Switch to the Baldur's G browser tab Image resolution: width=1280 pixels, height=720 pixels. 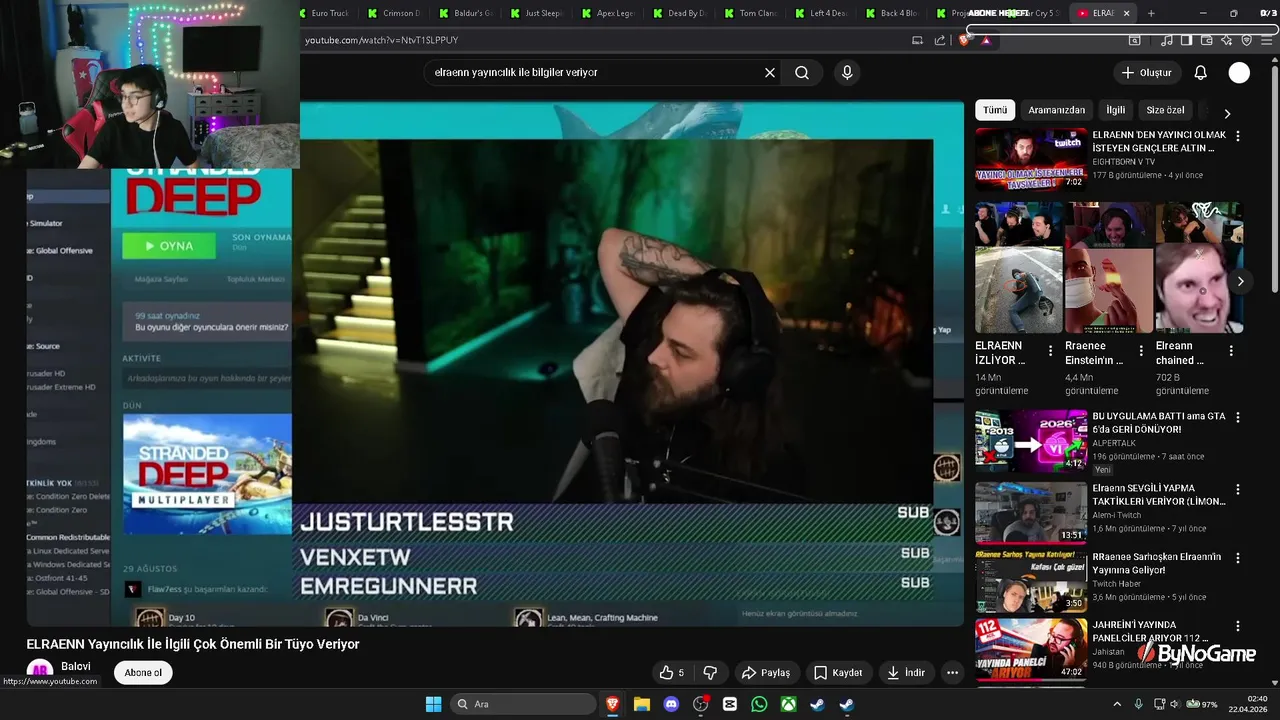467,13
